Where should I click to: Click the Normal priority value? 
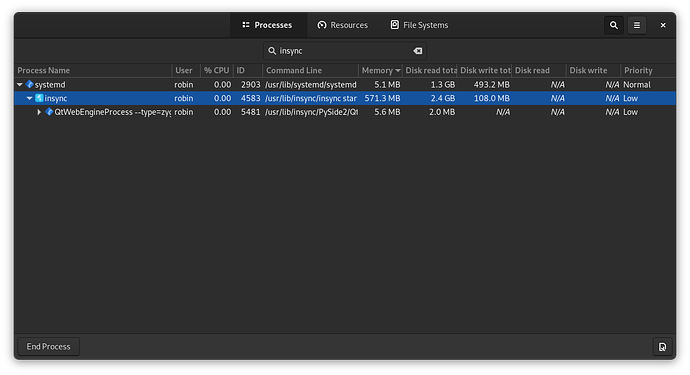point(637,85)
